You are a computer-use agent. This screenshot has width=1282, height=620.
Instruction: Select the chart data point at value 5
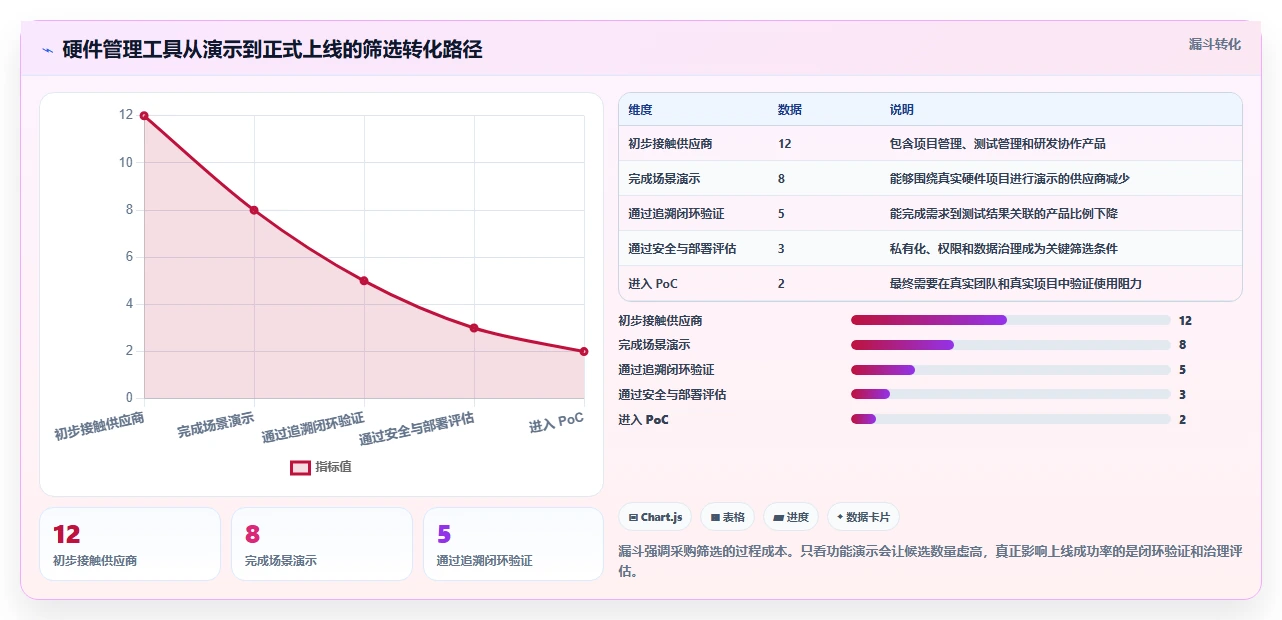pos(364,281)
